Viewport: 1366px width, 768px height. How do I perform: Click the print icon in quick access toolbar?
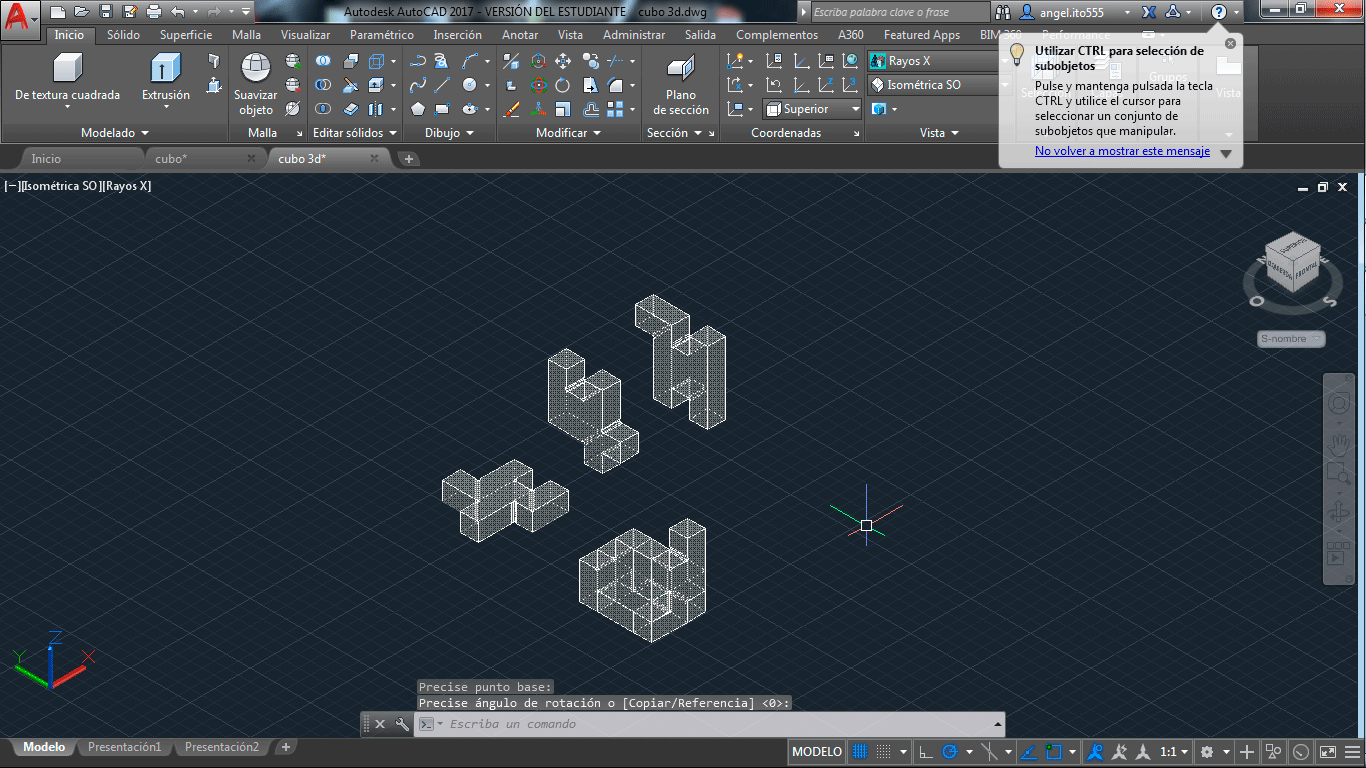click(153, 12)
